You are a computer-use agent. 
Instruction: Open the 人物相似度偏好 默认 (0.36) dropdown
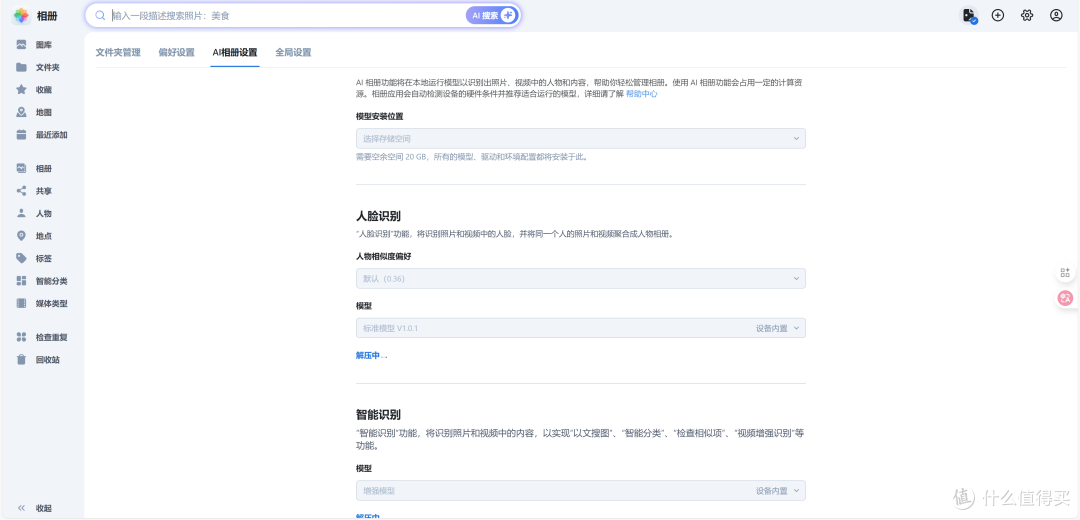click(581, 278)
